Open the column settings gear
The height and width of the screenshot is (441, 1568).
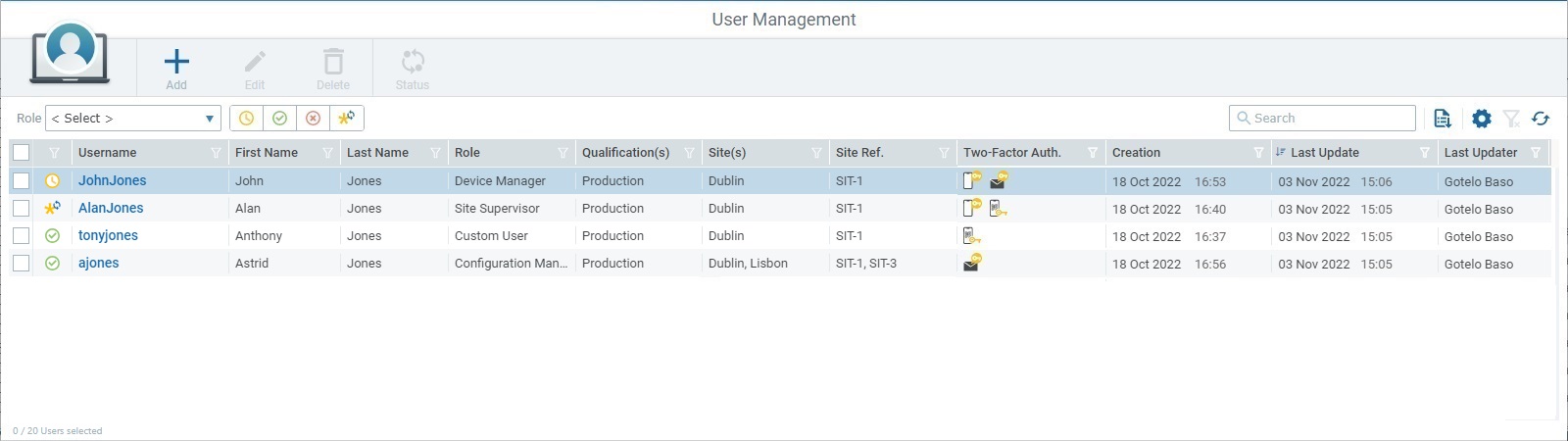[x=1482, y=119]
